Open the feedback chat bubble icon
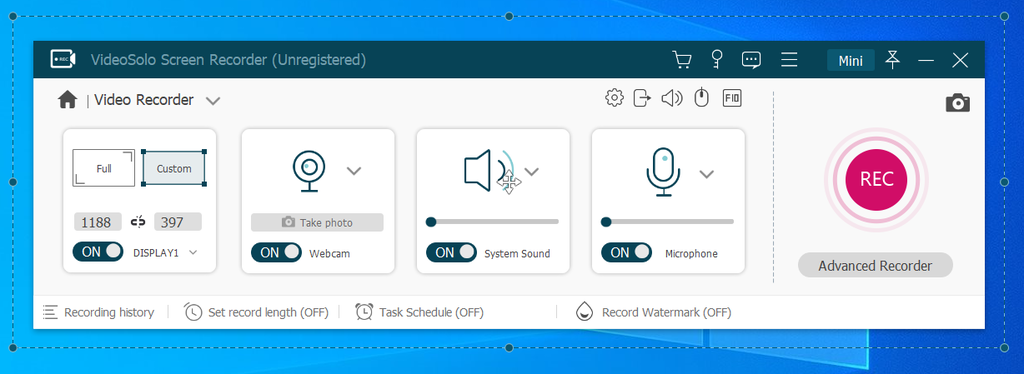Image resolution: width=1024 pixels, height=374 pixels. [x=751, y=60]
